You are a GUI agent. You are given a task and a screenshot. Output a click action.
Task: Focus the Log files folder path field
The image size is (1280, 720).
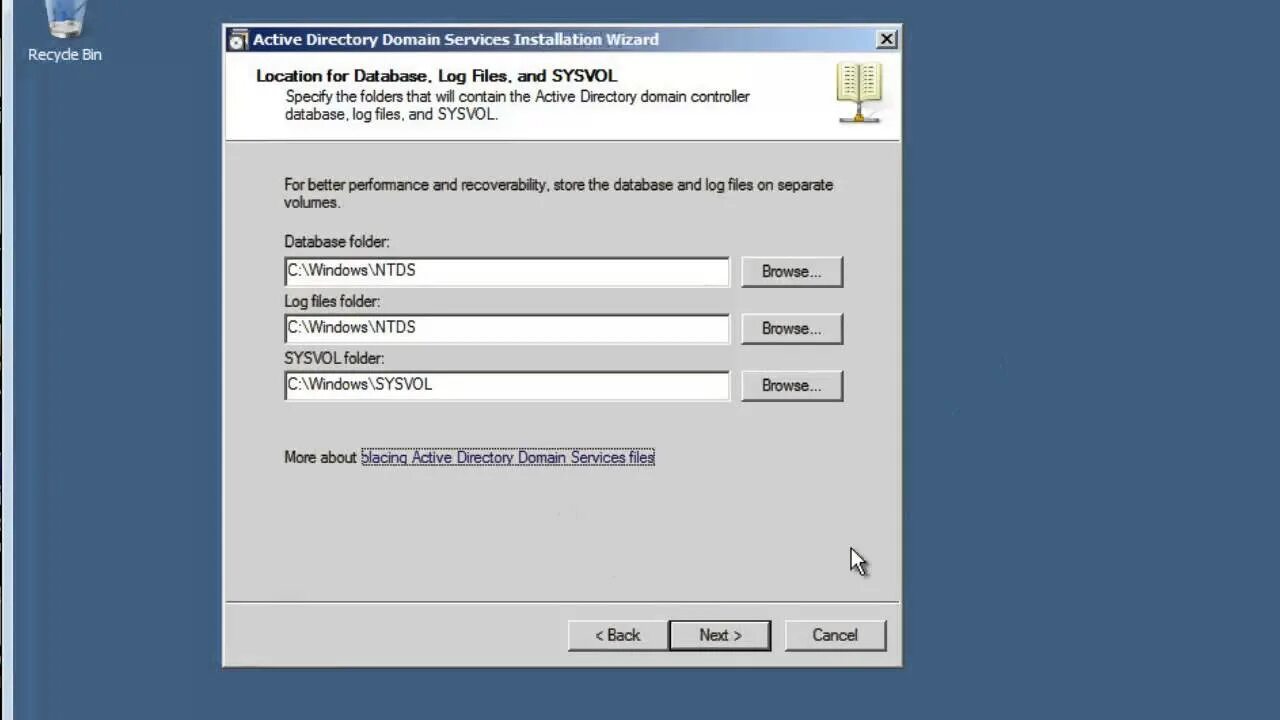(x=507, y=328)
